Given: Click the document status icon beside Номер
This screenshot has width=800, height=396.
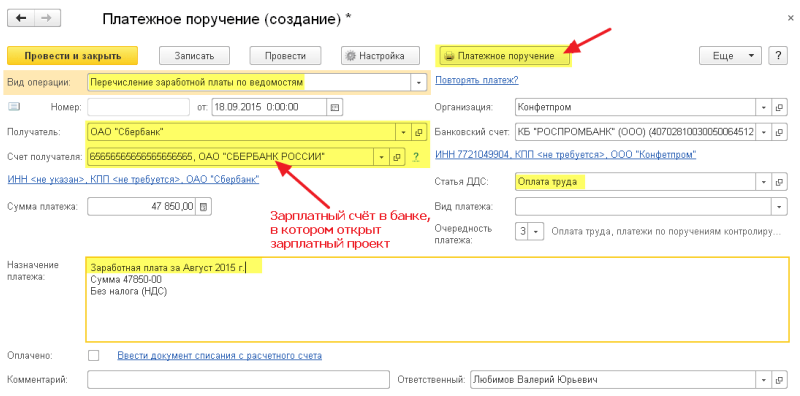Looking at the screenshot, I should point(14,107).
